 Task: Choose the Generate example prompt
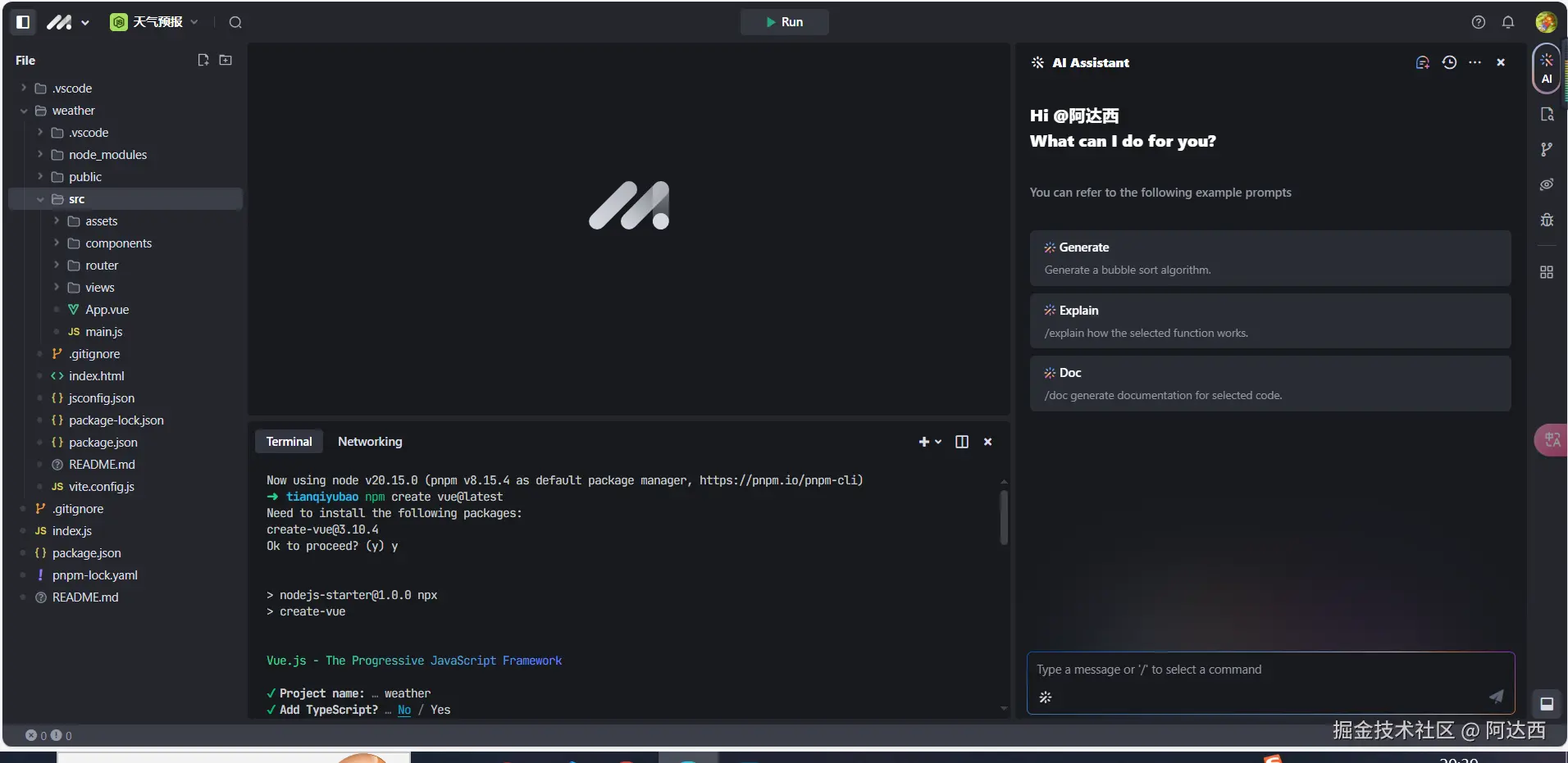[1270, 258]
